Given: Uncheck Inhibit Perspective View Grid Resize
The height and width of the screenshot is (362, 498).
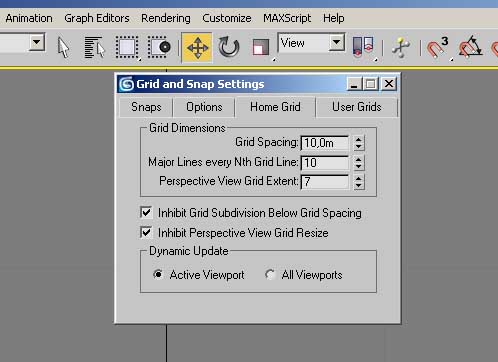Looking at the screenshot, I should (x=146, y=232).
